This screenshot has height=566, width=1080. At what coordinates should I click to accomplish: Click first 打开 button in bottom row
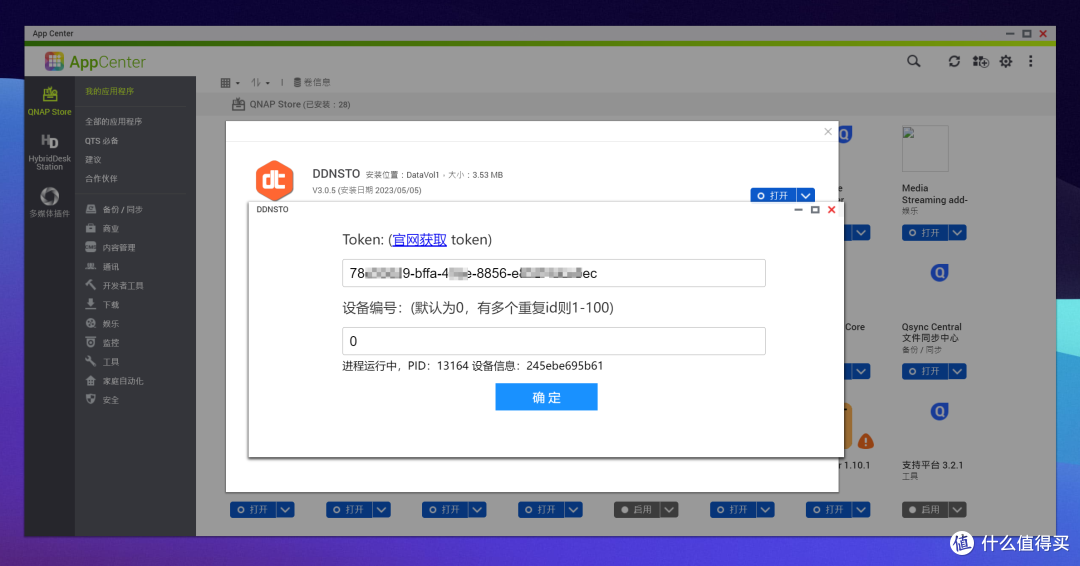click(x=253, y=510)
